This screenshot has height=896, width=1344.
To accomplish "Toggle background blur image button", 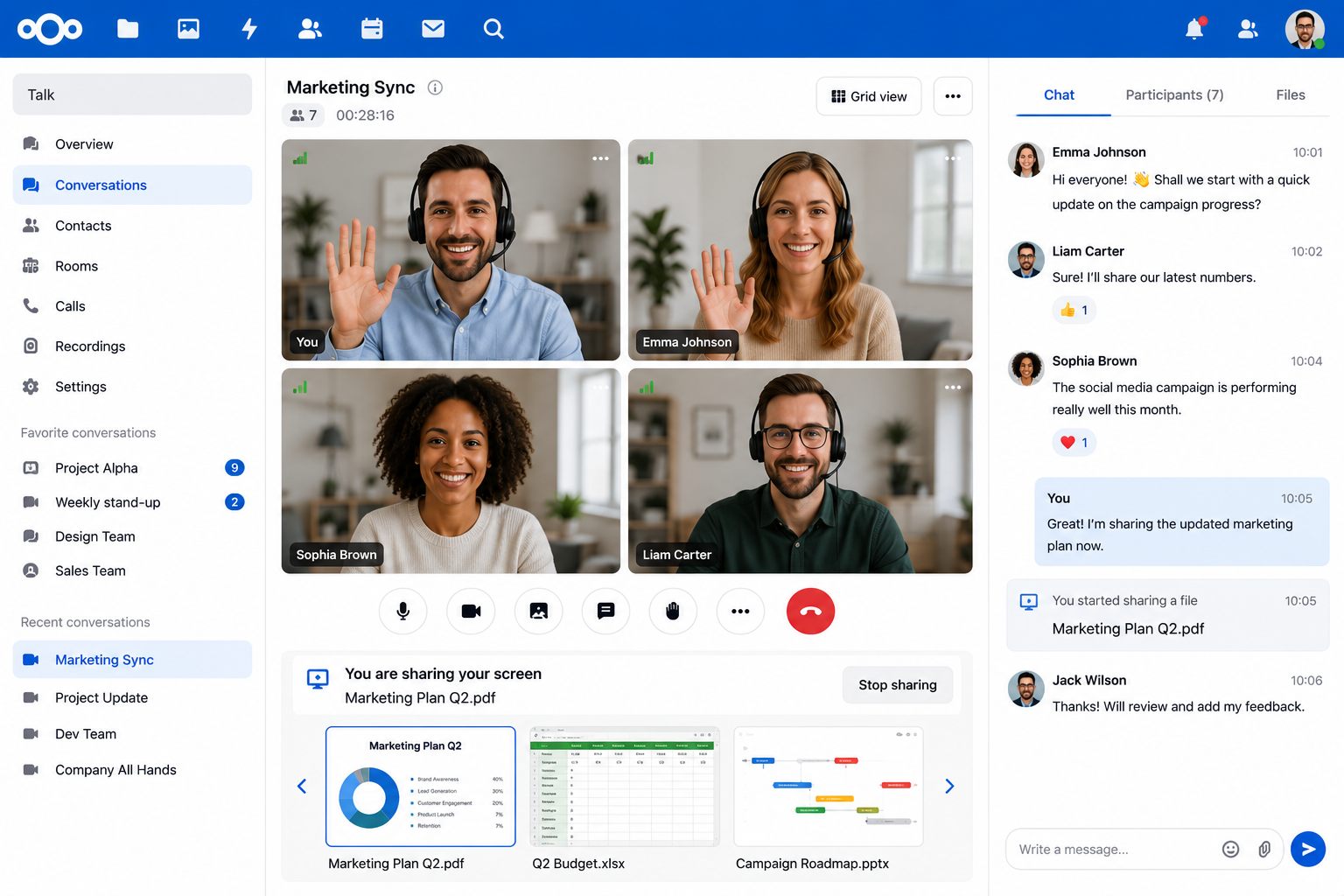I will coord(539,611).
